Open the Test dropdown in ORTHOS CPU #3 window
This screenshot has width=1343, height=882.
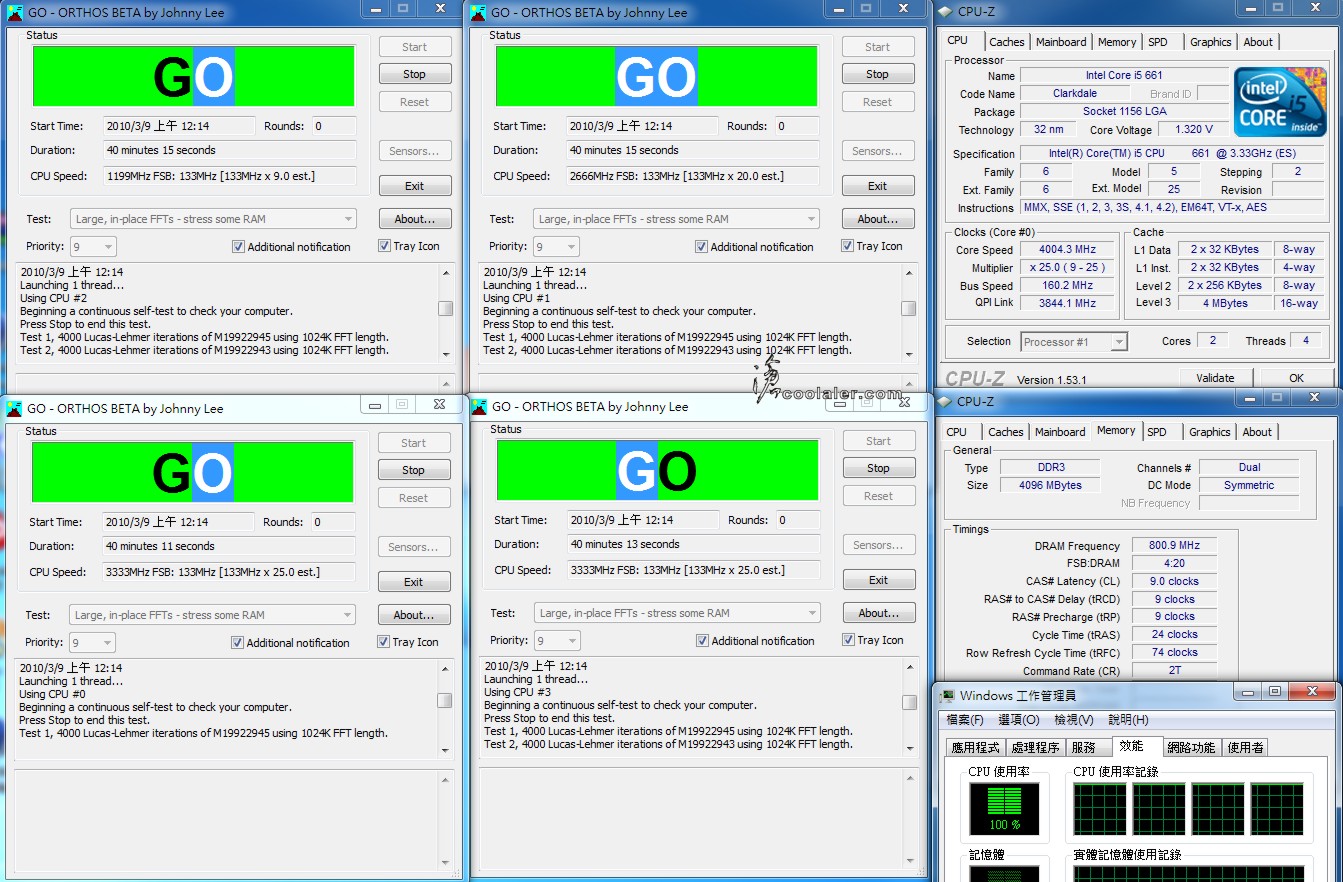click(x=677, y=613)
